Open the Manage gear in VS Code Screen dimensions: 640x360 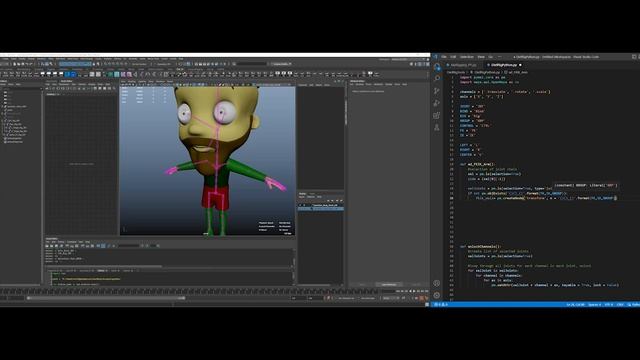point(437,295)
